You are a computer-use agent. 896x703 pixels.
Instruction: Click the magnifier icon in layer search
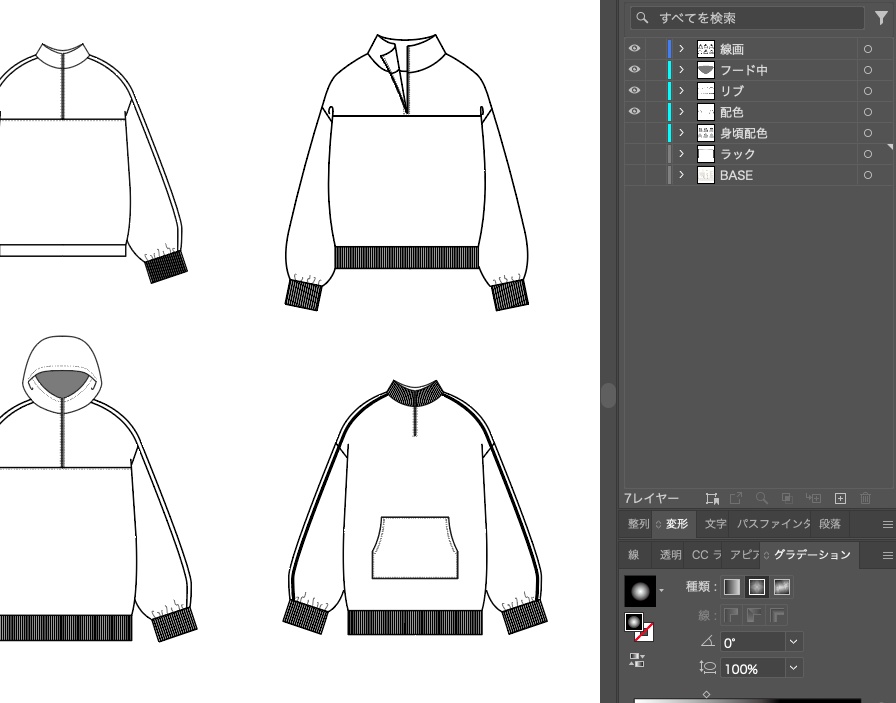(x=642, y=18)
